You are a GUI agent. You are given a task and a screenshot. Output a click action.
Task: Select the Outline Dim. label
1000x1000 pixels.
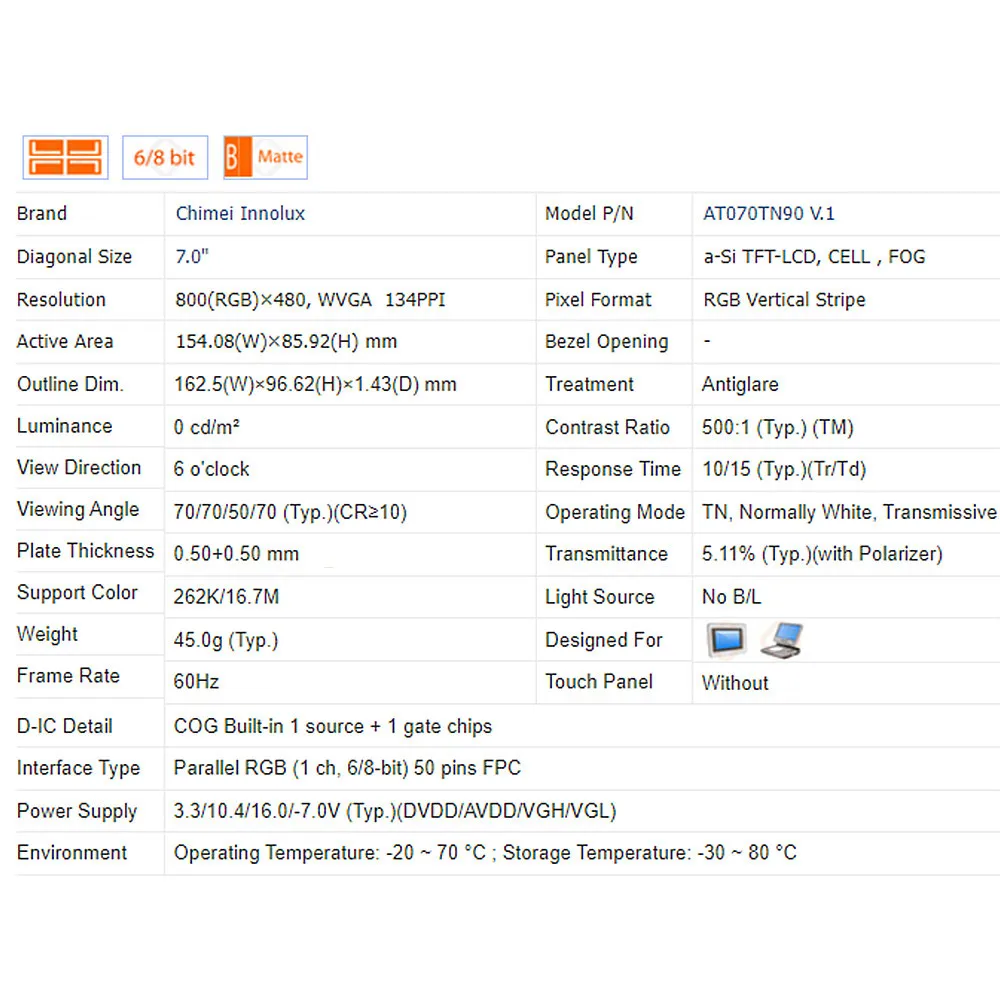click(x=70, y=385)
